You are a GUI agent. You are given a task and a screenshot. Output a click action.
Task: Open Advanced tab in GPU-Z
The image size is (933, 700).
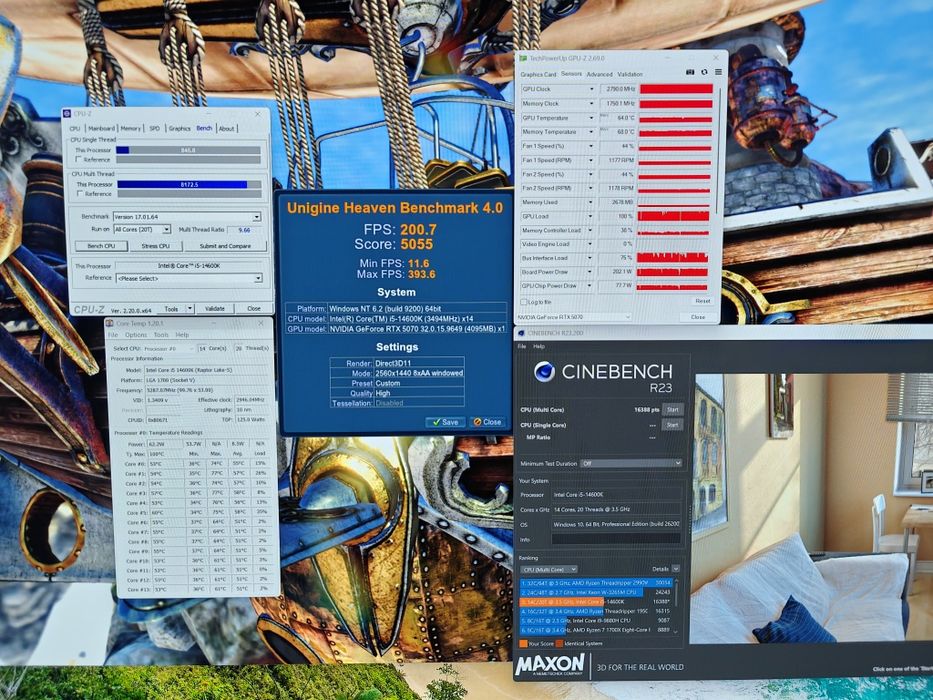(x=599, y=74)
